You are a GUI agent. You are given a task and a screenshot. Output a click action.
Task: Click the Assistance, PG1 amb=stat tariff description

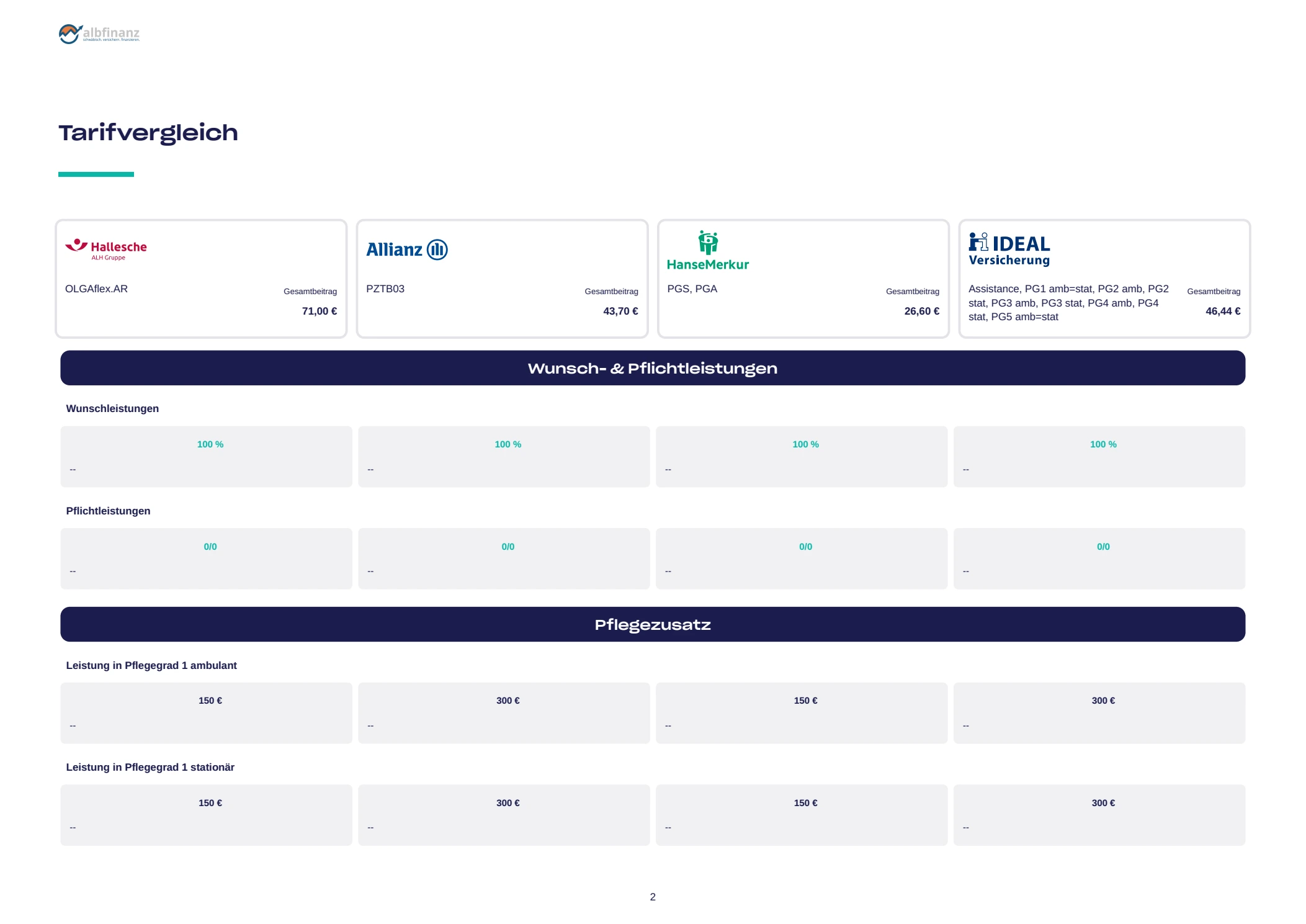coord(1069,303)
